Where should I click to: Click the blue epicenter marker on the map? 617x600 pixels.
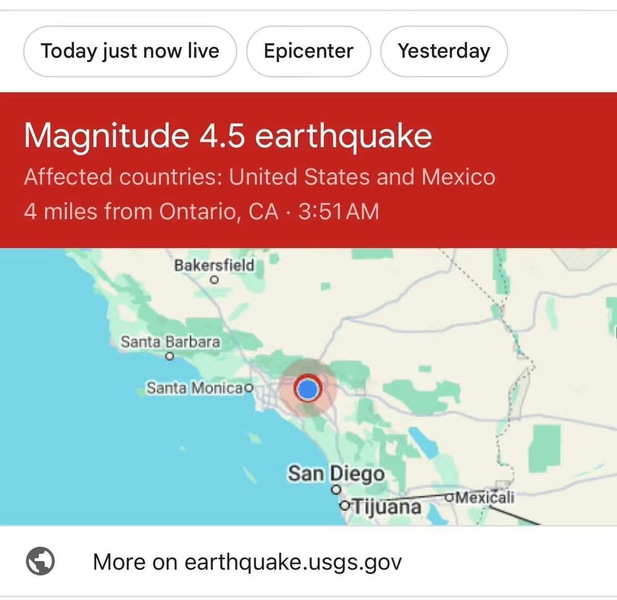click(x=308, y=388)
